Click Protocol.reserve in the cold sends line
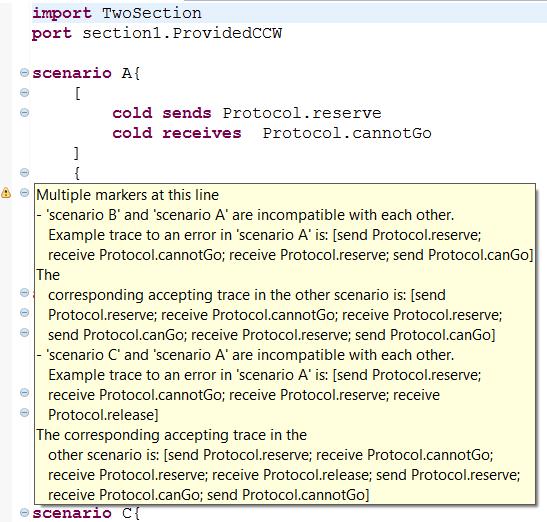Image resolution: width=547 pixels, height=522 pixels. [302, 113]
